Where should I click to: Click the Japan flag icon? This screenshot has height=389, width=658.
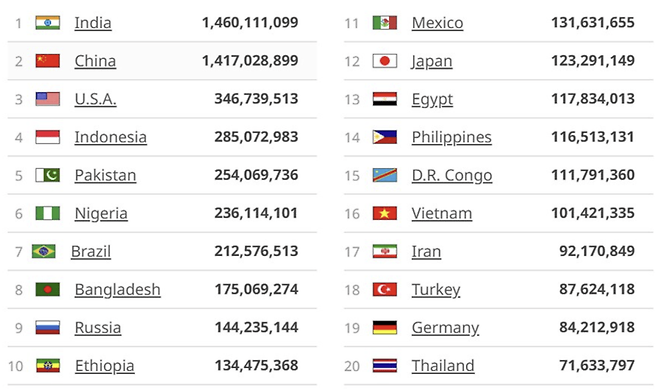pos(385,61)
